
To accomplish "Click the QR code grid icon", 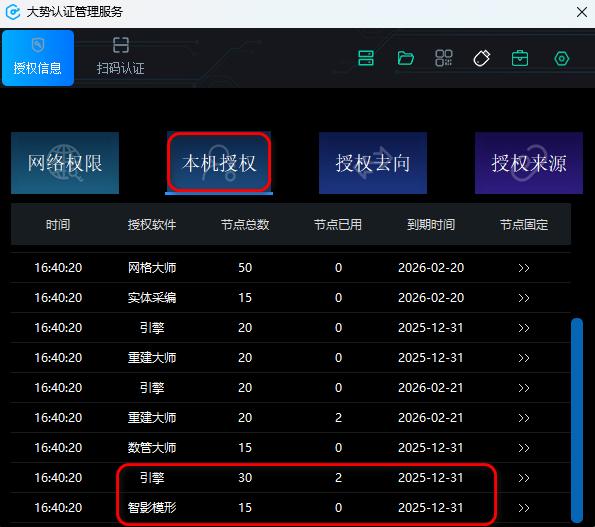I will point(444,58).
